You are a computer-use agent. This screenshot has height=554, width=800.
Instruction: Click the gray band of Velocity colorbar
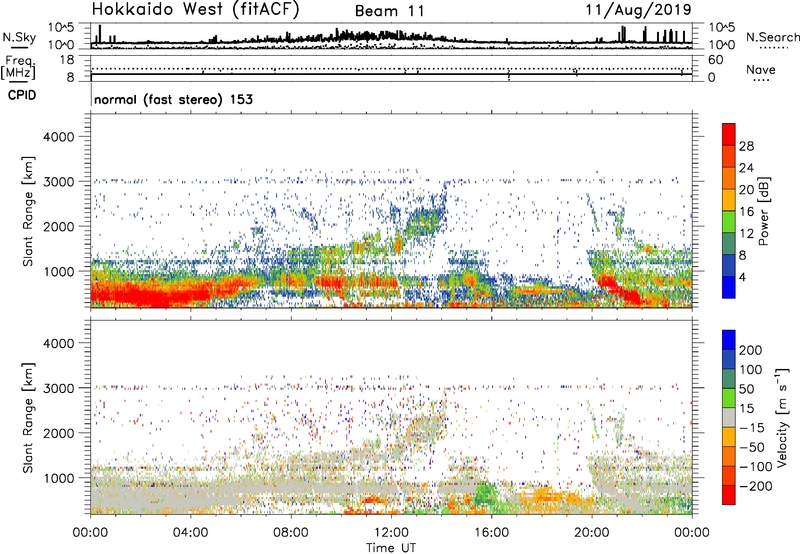coord(729,417)
